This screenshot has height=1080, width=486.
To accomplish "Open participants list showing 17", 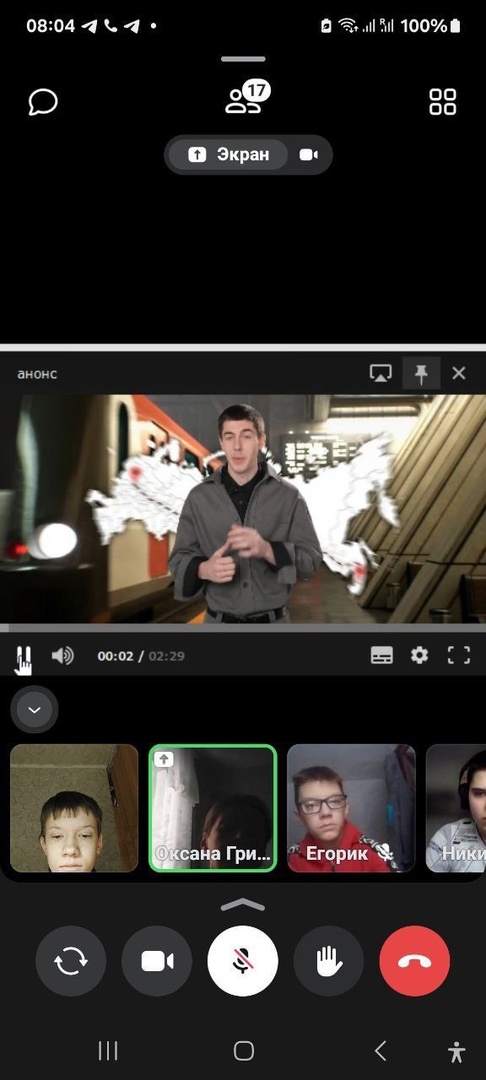I will (247, 97).
